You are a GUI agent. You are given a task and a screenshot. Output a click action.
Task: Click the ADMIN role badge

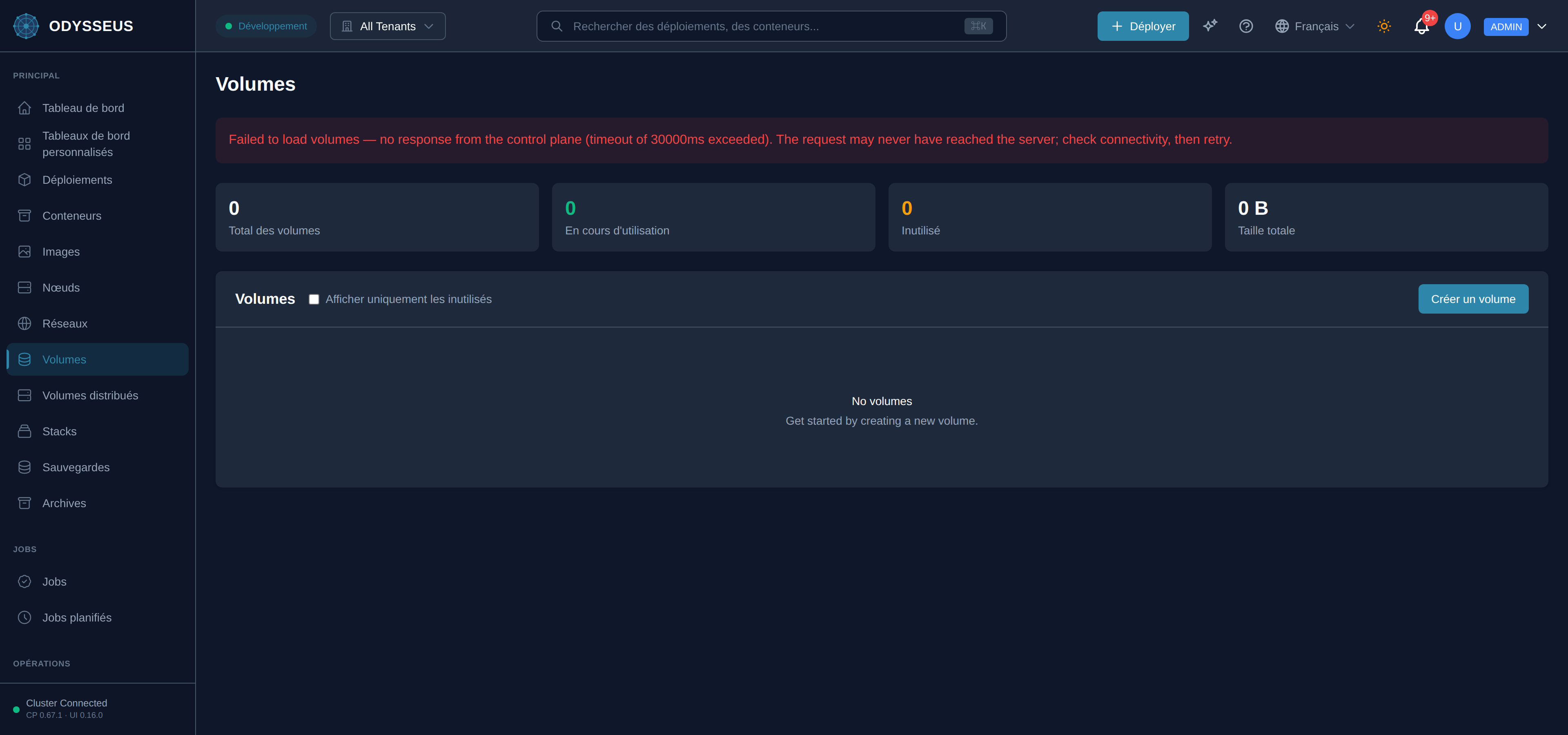click(1506, 27)
